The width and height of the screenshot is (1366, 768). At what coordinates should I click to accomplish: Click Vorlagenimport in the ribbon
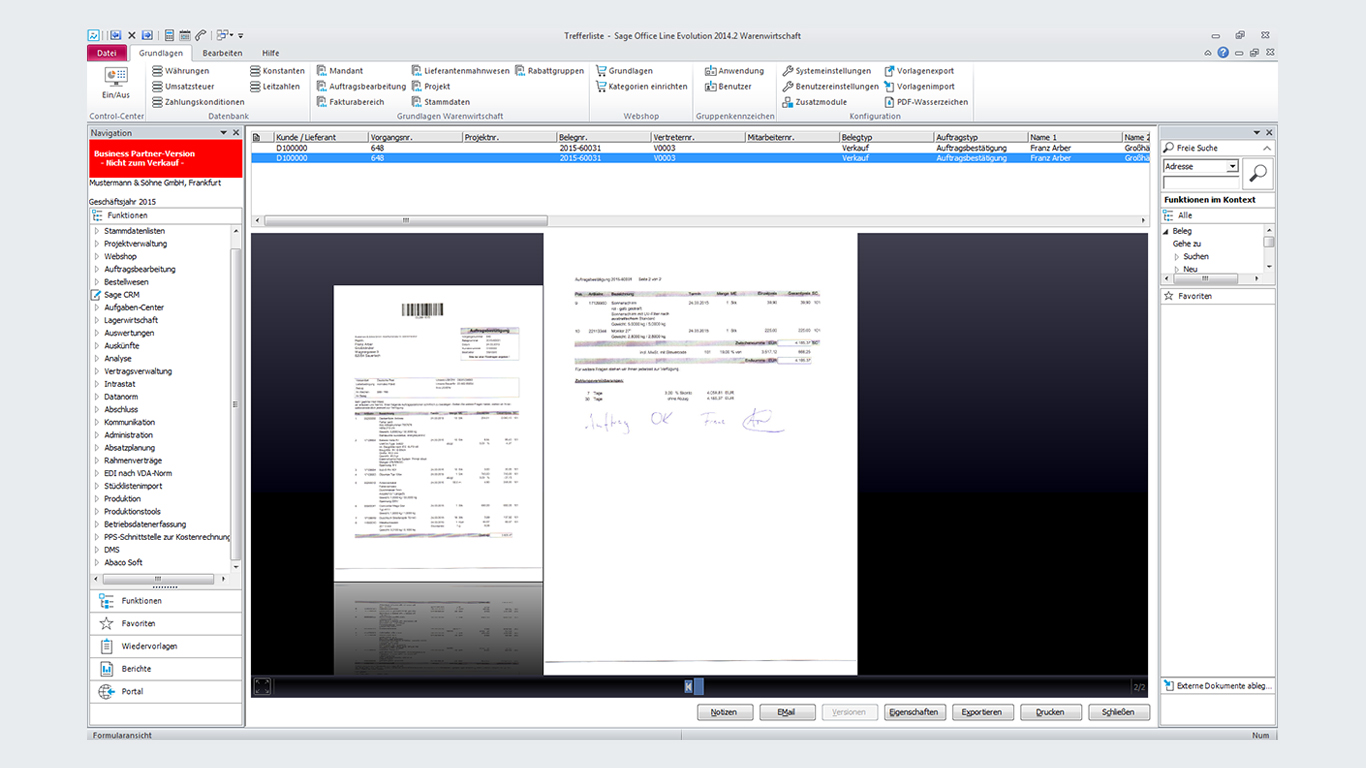[918, 86]
